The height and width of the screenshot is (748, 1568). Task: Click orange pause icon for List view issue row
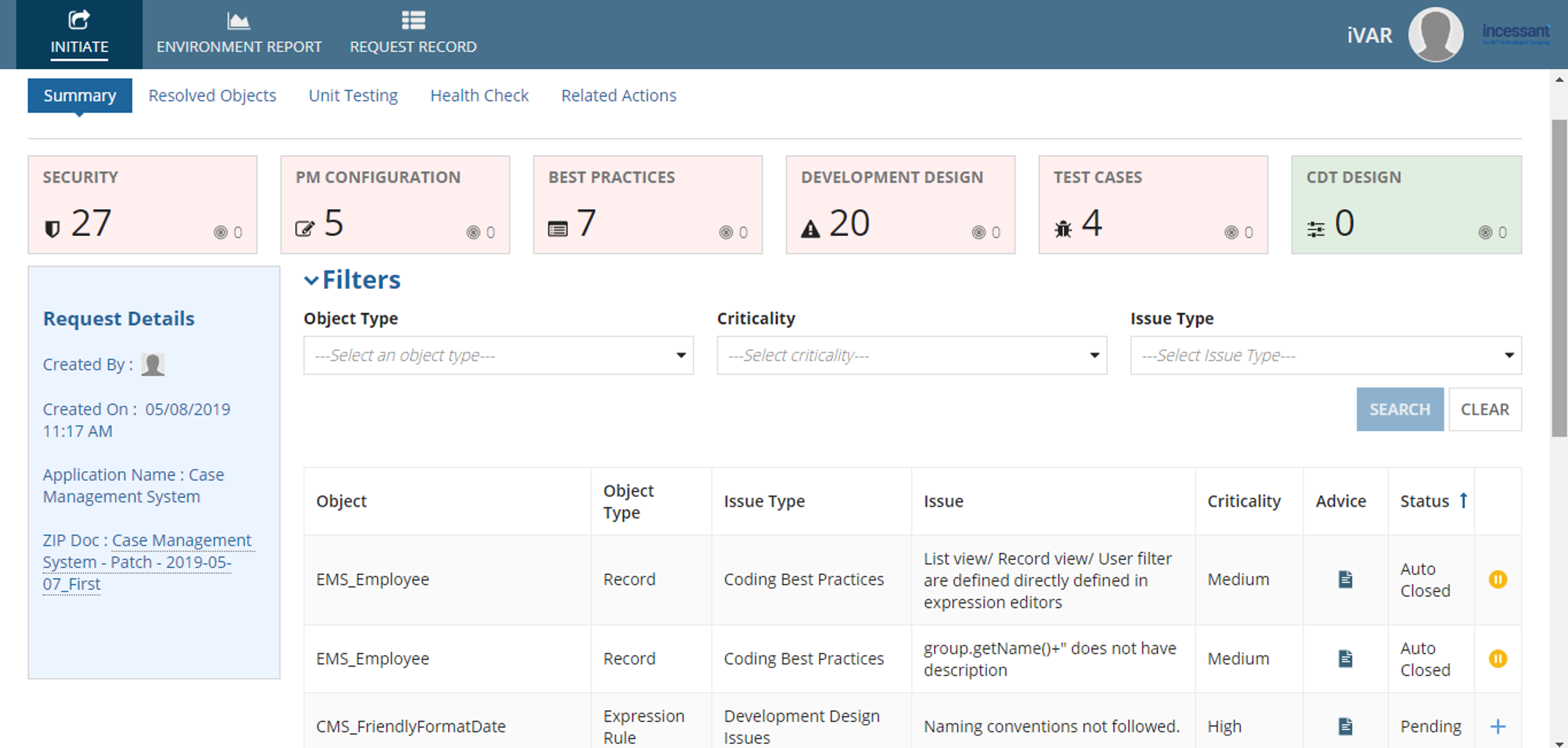click(x=1497, y=579)
